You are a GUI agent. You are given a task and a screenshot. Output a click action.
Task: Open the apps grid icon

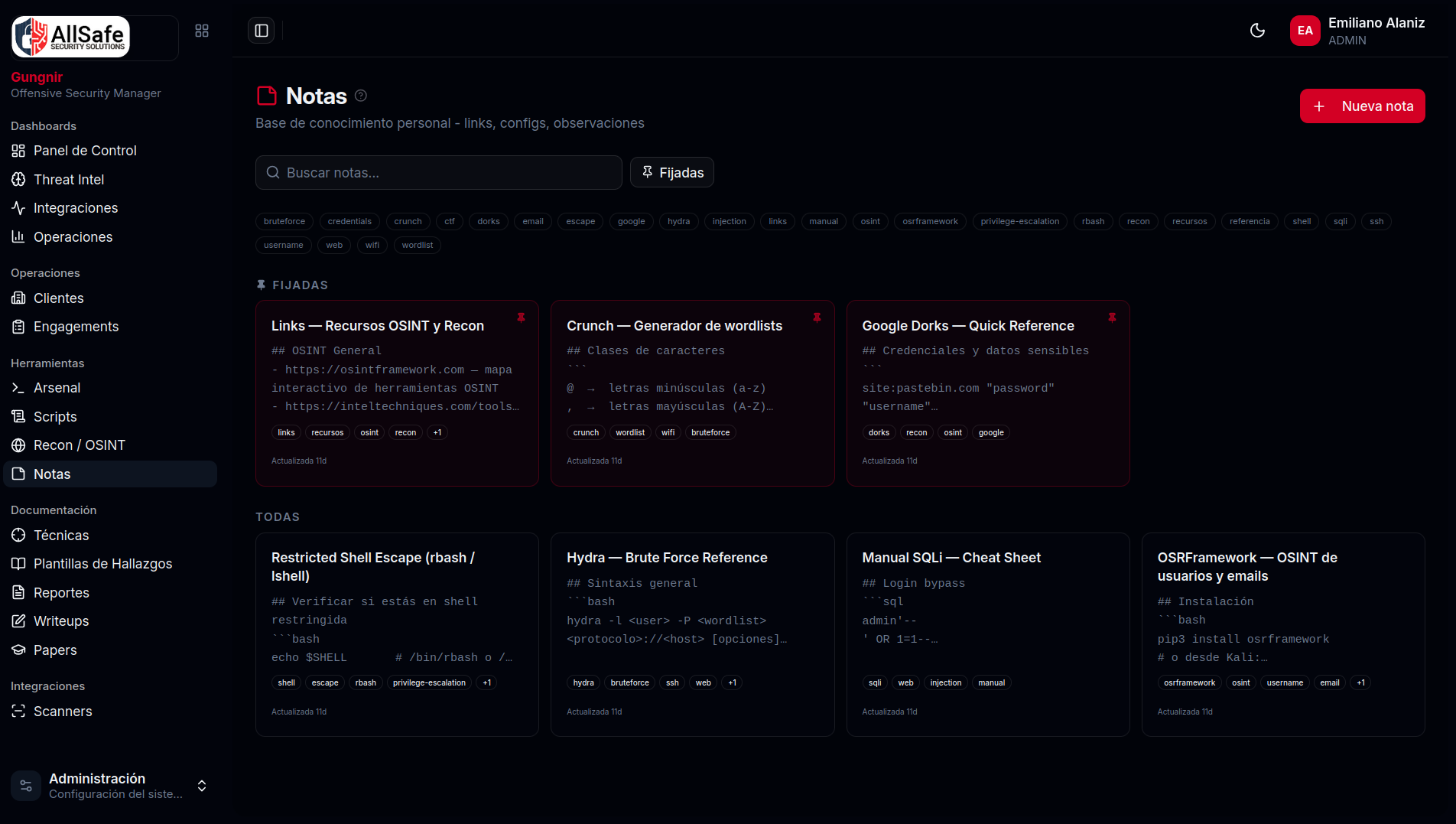202,31
